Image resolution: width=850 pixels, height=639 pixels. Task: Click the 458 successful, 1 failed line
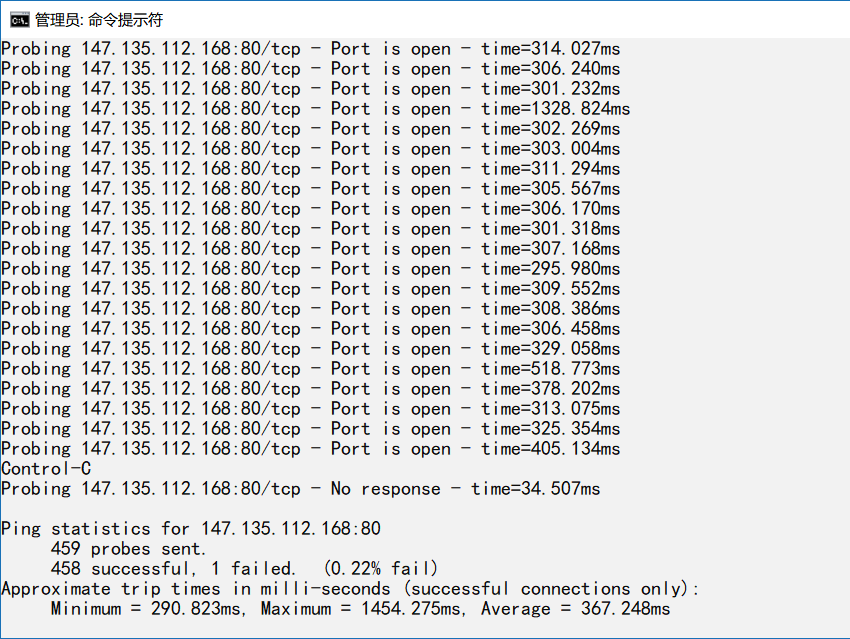[172, 569]
